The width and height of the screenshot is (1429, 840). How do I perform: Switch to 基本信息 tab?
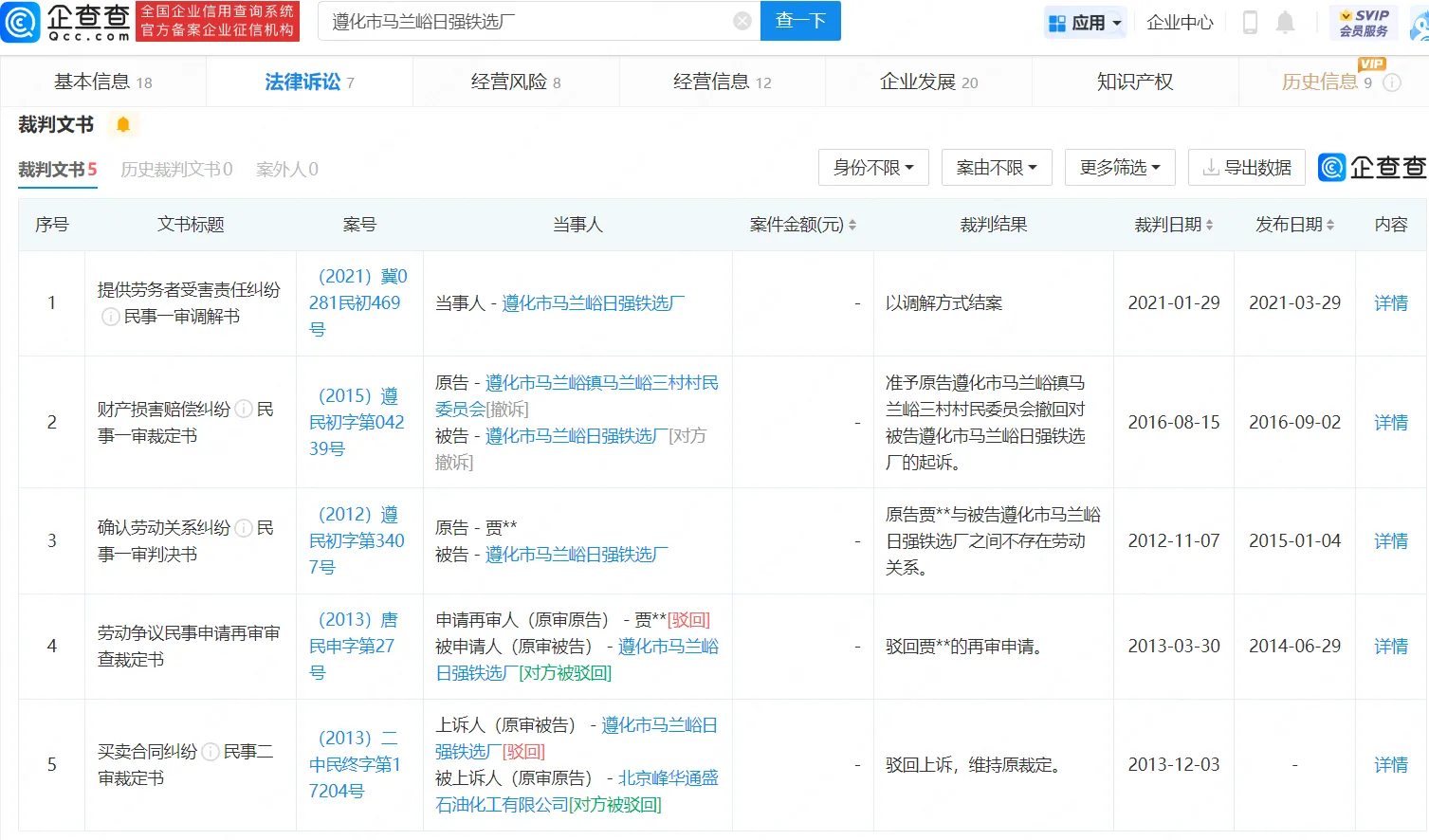[x=103, y=82]
